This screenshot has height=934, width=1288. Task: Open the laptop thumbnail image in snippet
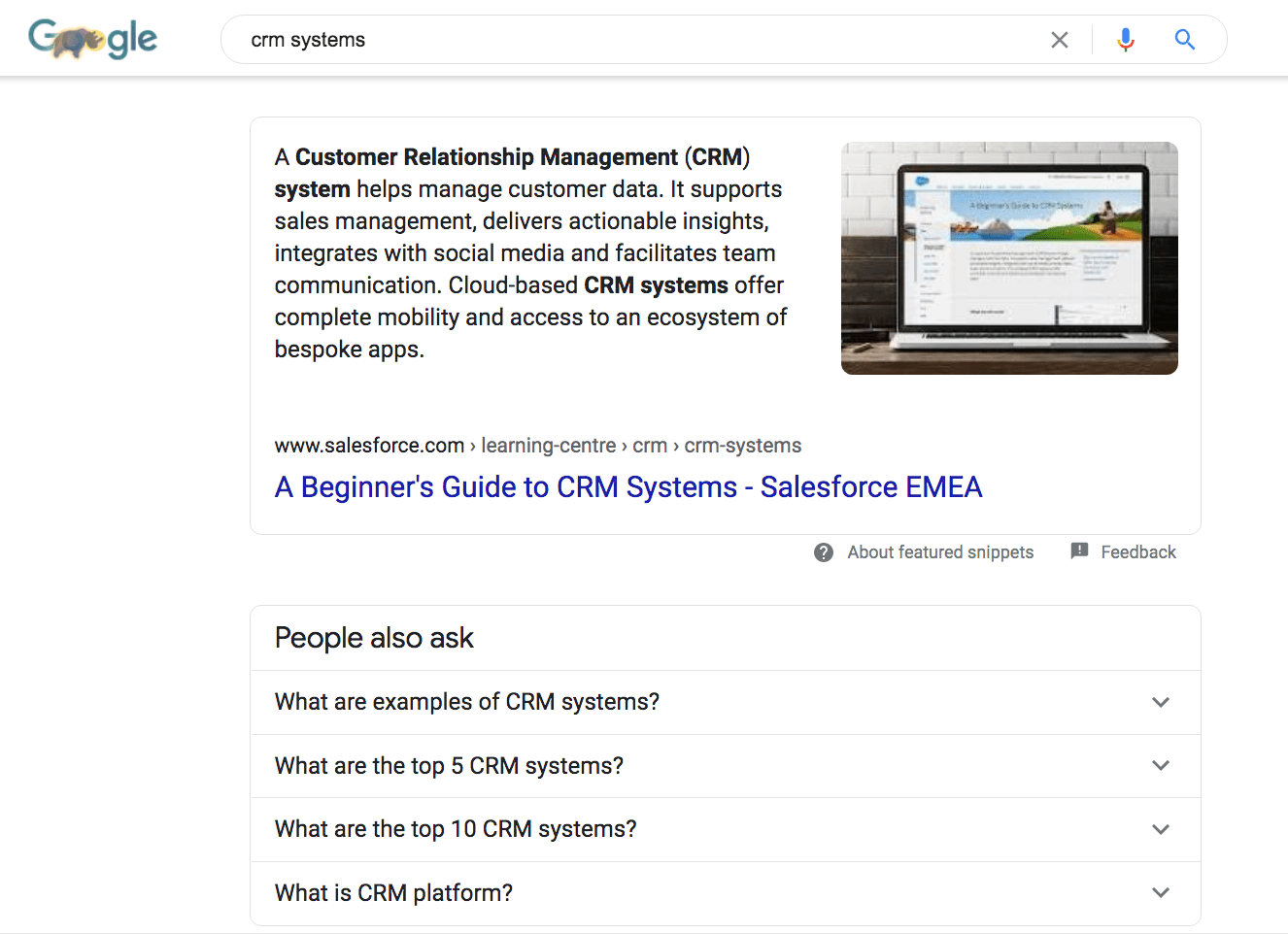point(1009,258)
